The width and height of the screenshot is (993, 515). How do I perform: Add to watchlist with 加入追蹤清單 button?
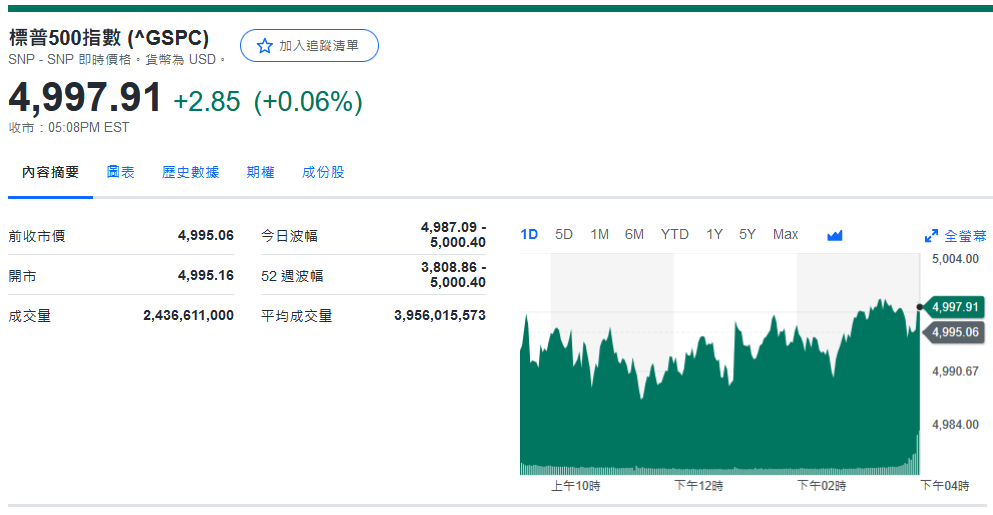point(309,46)
